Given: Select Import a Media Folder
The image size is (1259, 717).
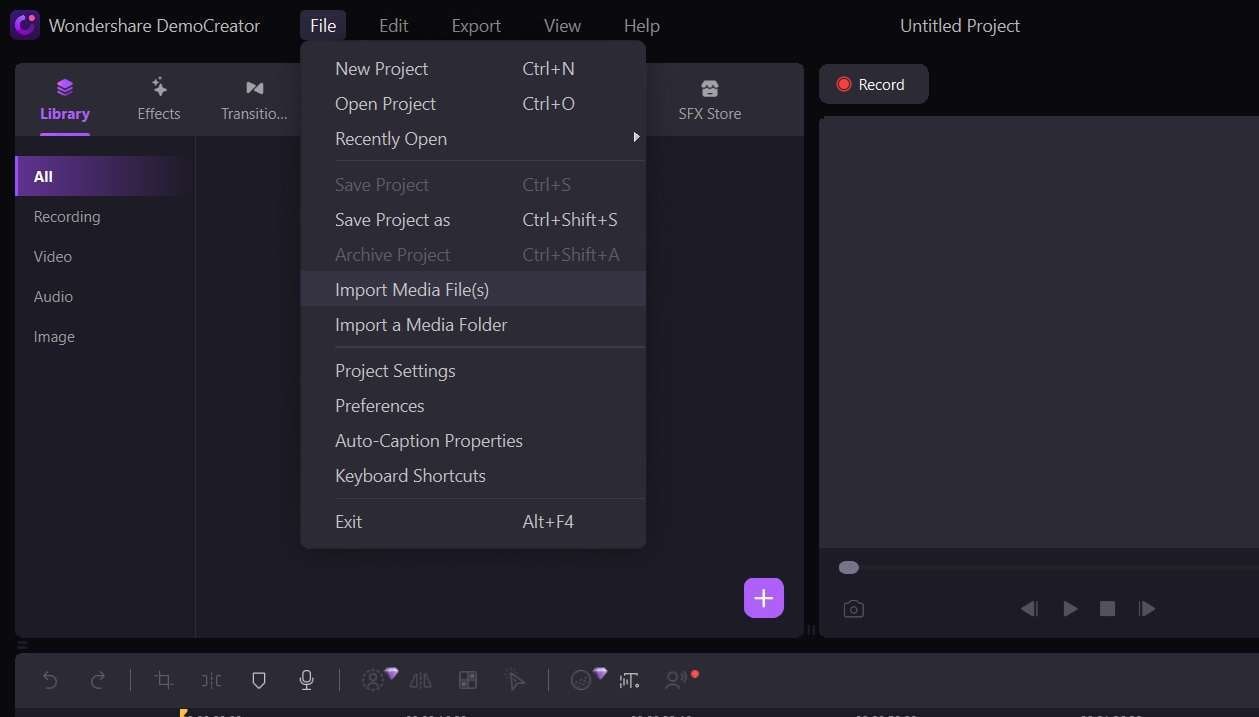Looking at the screenshot, I should pos(473,325).
